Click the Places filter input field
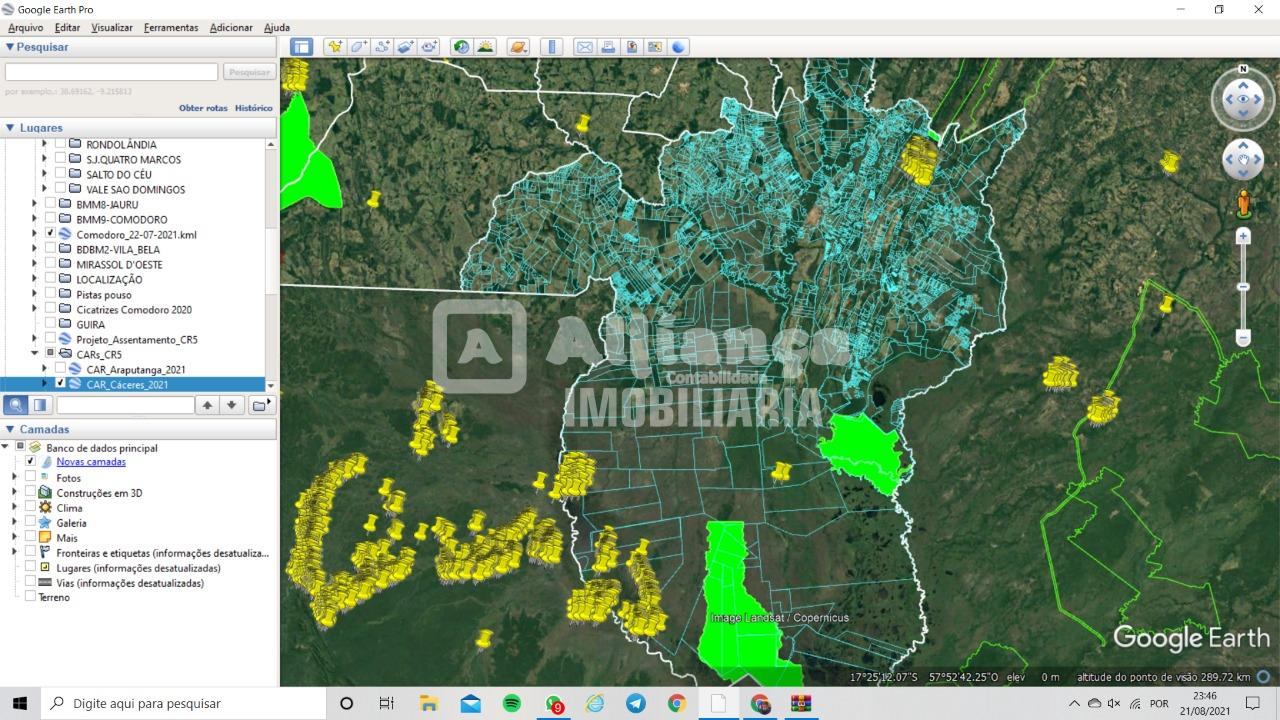Viewport: 1280px width, 720px height. [x=125, y=405]
